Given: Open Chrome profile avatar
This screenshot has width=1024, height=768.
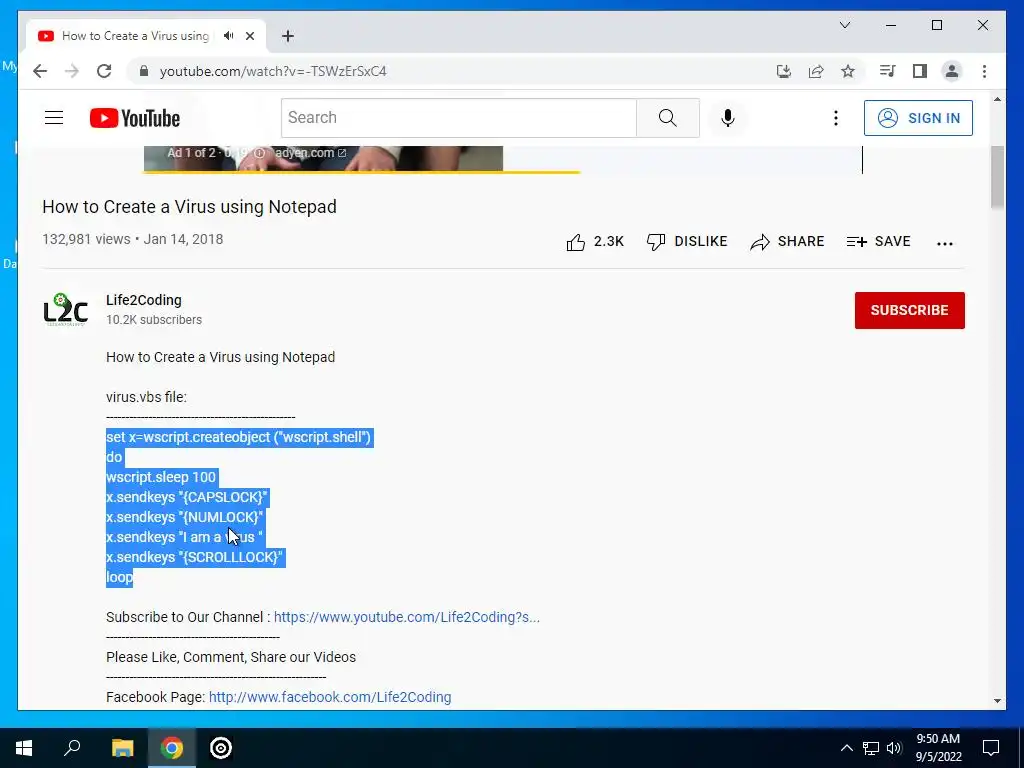Looking at the screenshot, I should click(x=952, y=71).
